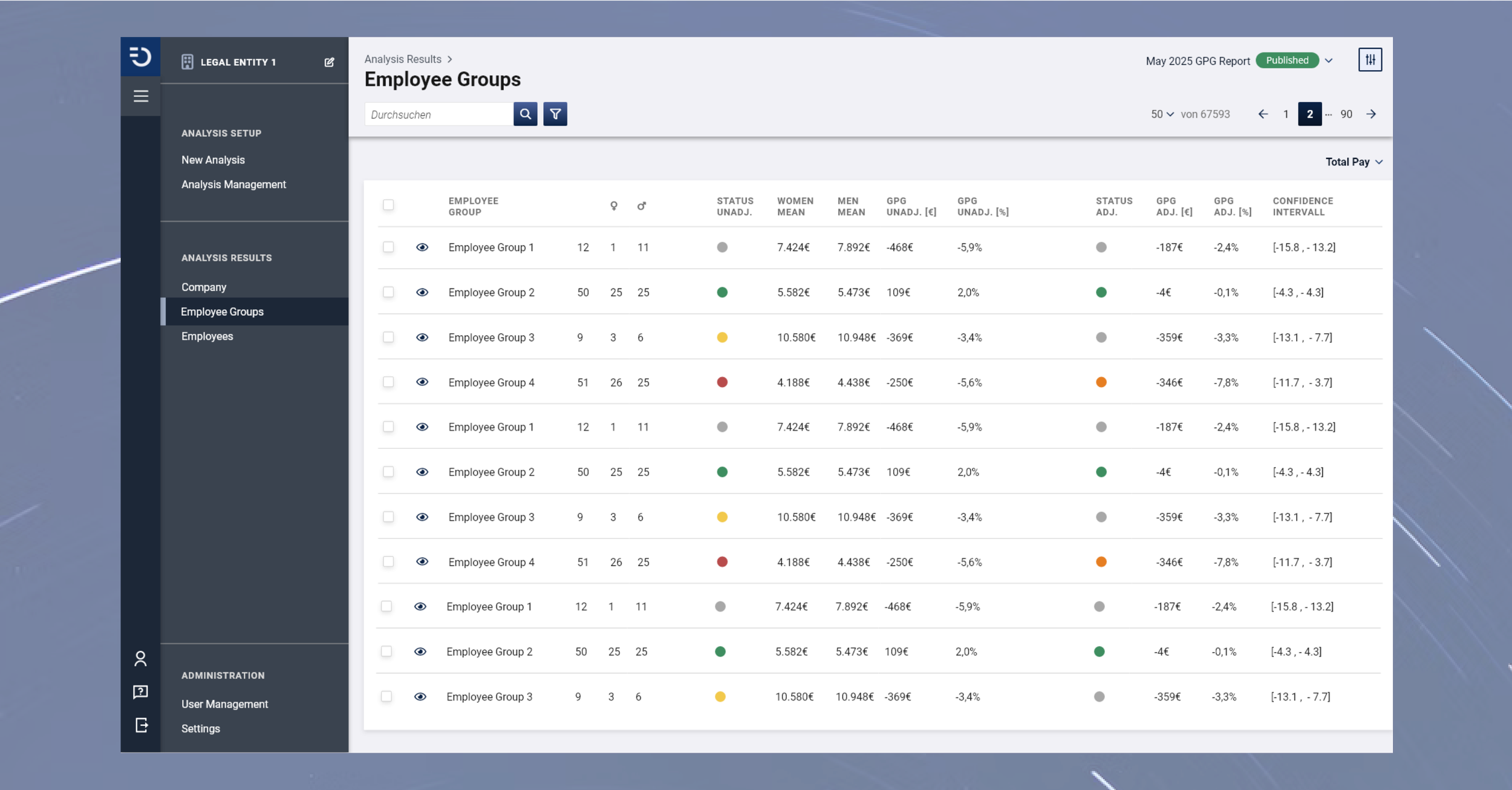Check the select-all header checkbox
Viewport: 1512px width, 790px height.
click(x=388, y=205)
